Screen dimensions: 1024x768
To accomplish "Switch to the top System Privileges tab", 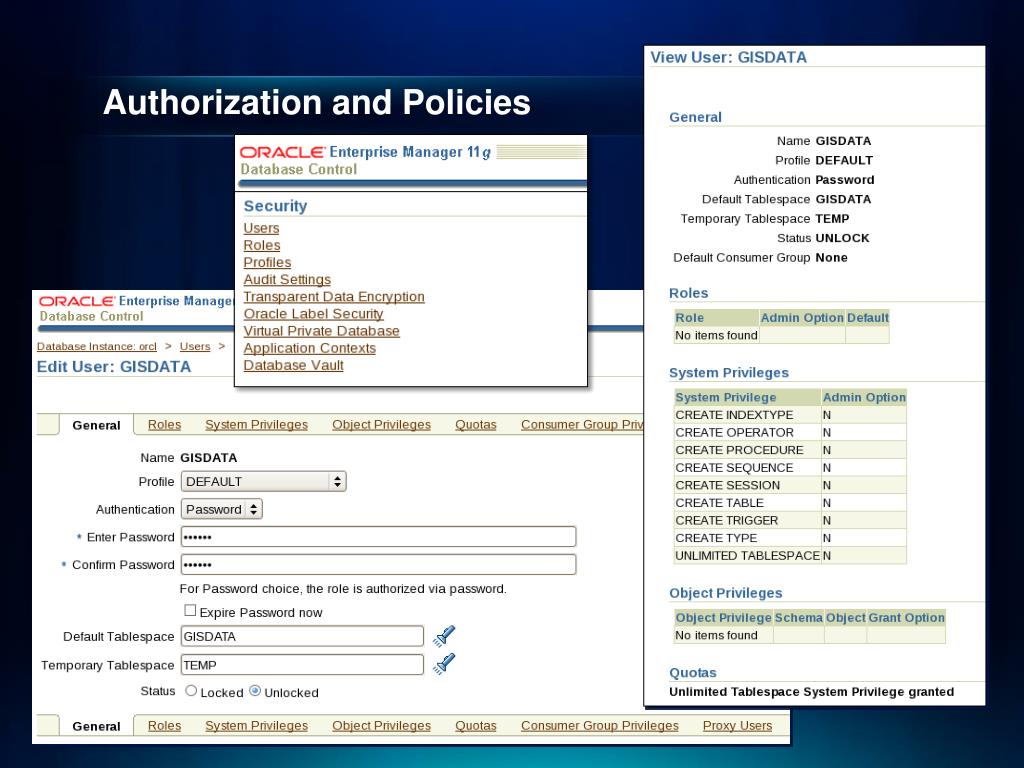I will 256,424.
